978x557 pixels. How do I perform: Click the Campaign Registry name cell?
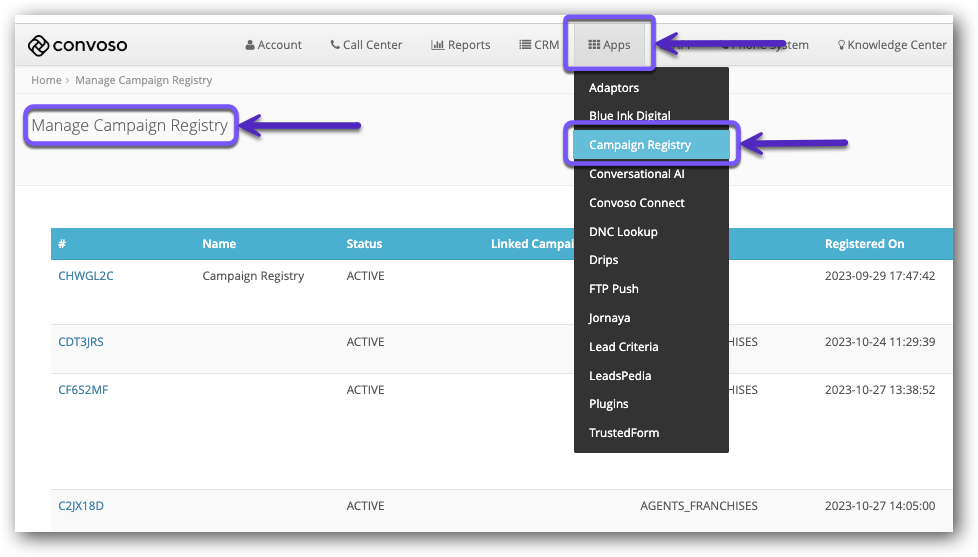pos(253,276)
